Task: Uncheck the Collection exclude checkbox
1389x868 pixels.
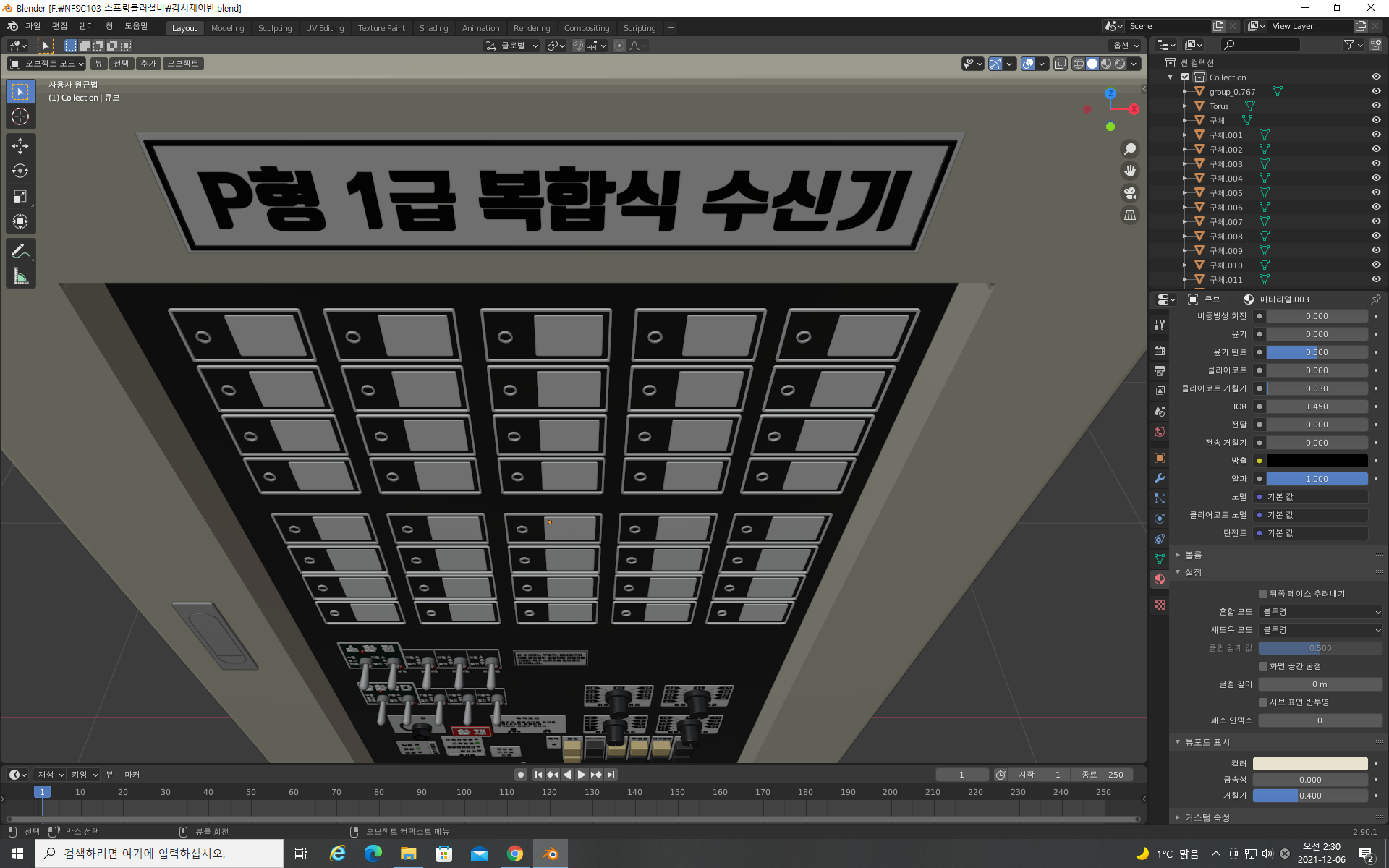Action: pos(1185,77)
